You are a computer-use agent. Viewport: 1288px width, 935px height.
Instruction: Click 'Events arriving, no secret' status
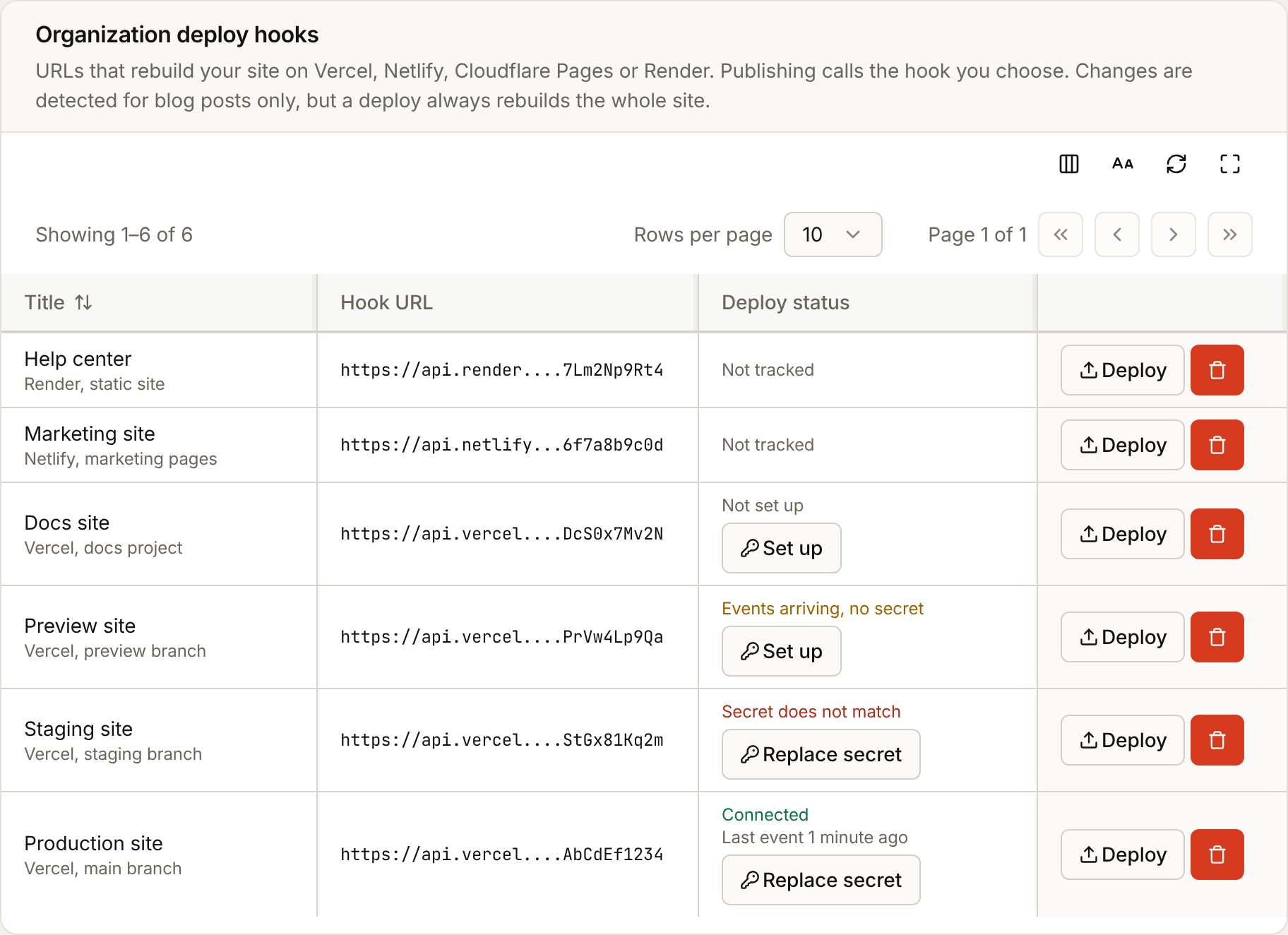823,609
